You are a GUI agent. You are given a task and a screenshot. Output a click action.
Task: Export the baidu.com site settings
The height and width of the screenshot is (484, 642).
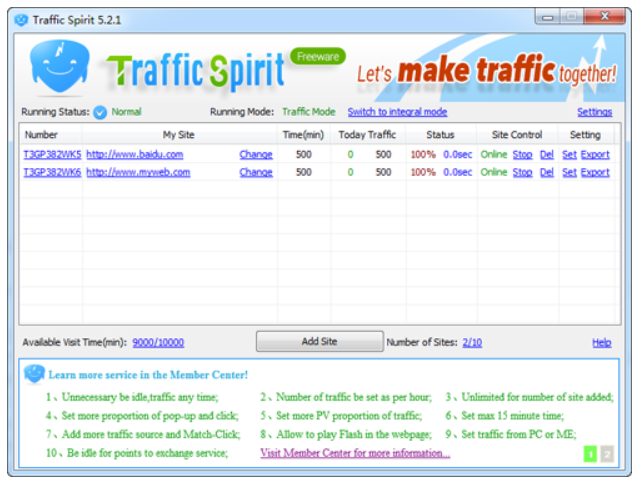pos(595,154)
